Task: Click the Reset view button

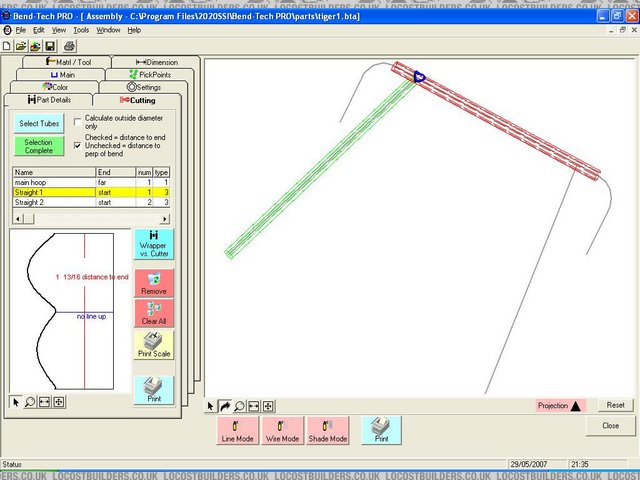Action: point(615,405)
